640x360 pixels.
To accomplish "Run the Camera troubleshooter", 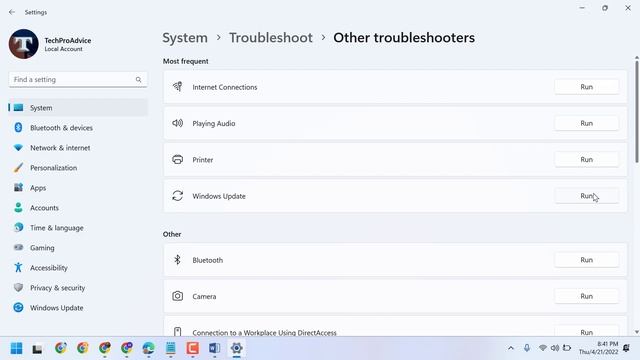I will click(x=587, y=296).
